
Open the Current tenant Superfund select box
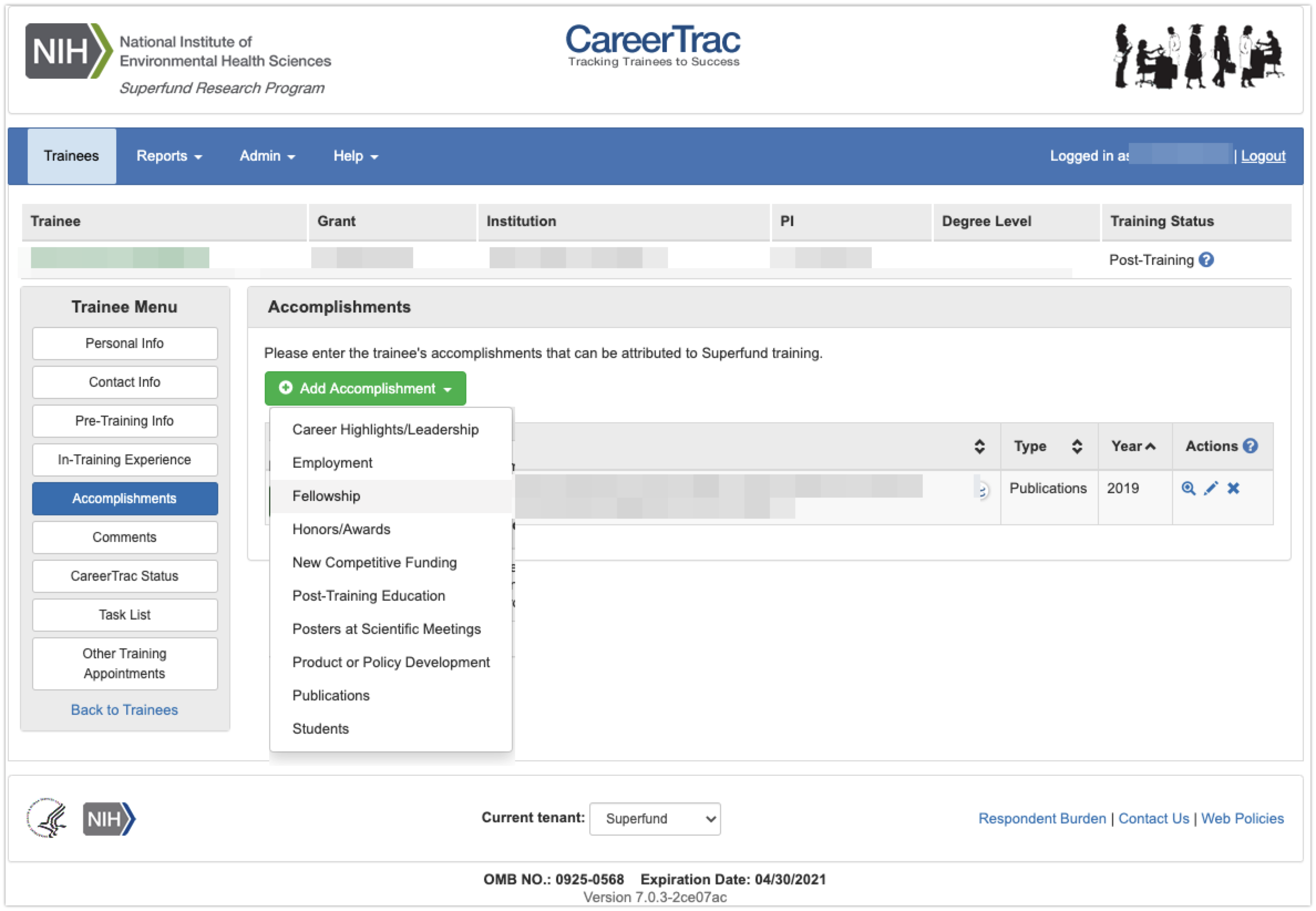click(654, 818)
